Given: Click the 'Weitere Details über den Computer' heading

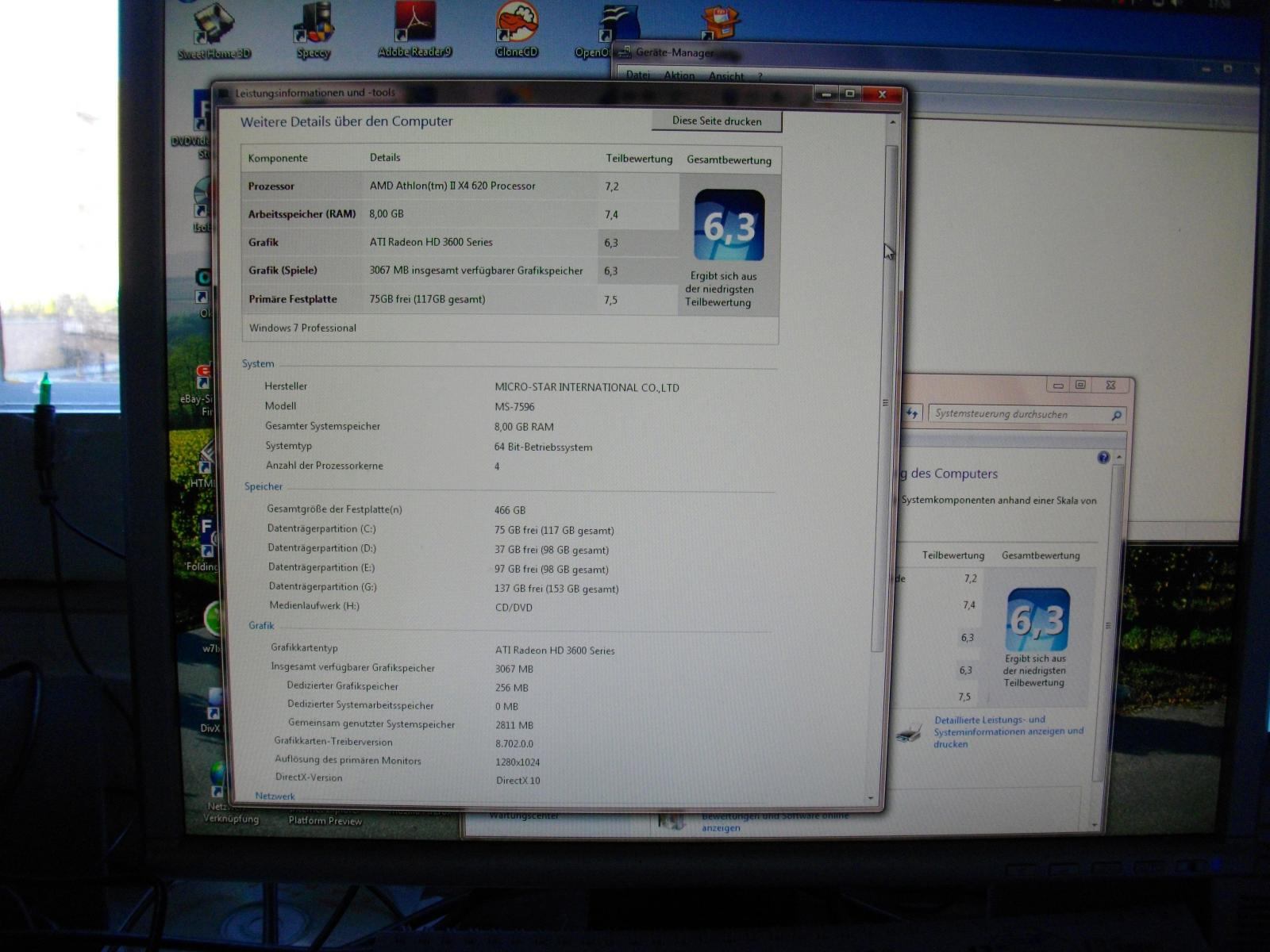Looking at the screenshot, I should tap(346, 121).
